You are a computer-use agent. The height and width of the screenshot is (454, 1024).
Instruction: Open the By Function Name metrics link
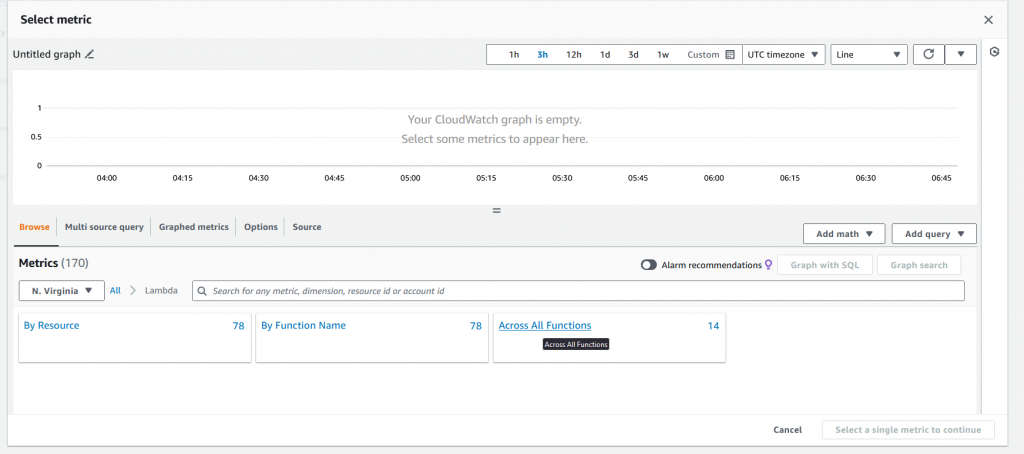click(x=303, y=325)
